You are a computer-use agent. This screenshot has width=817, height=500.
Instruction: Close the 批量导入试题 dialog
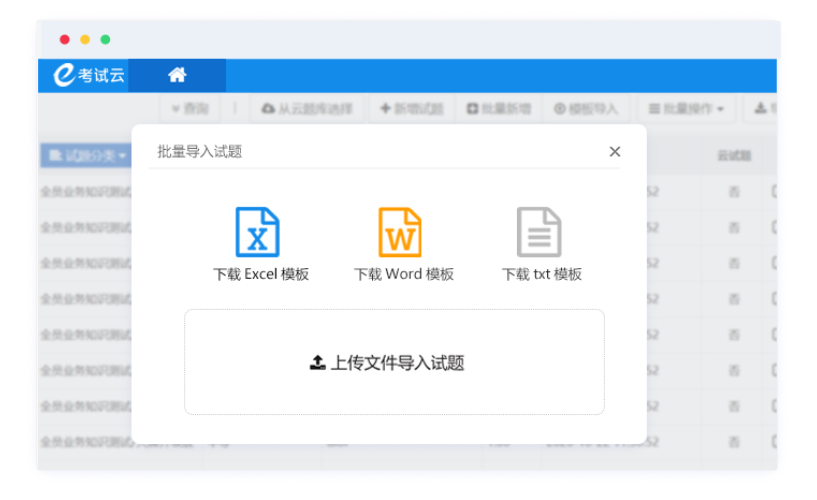615,152
